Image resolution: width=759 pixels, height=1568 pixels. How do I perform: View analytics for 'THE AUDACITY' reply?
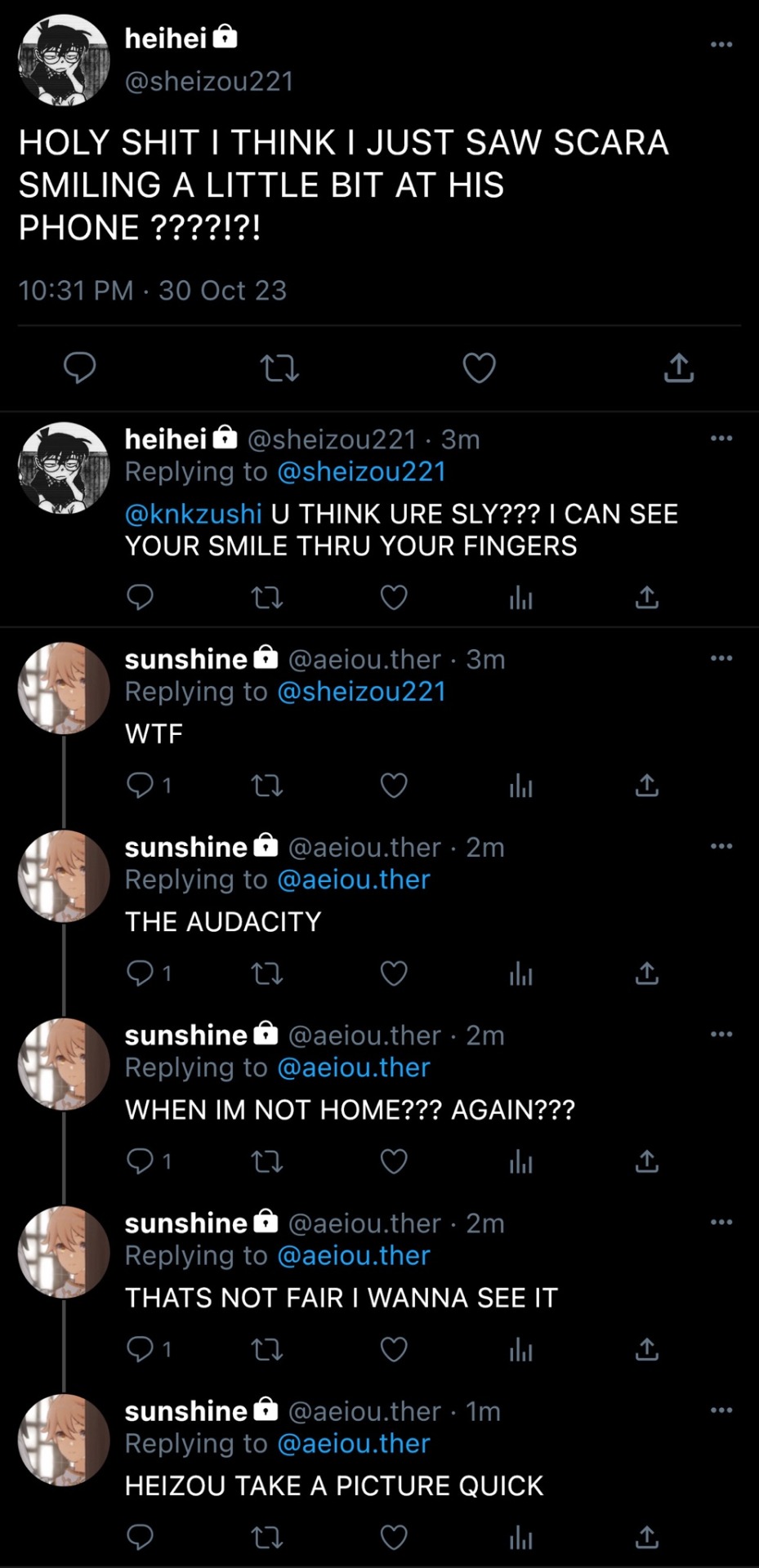(x=520, y=973)
